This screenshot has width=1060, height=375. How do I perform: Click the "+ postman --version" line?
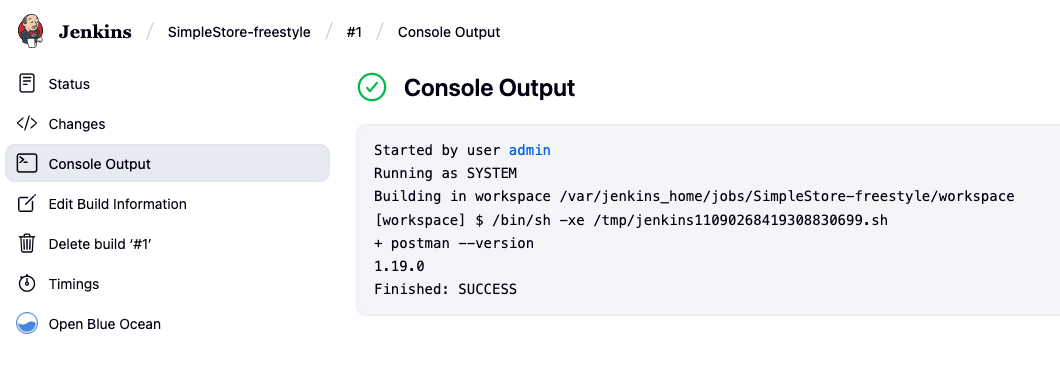coord(454,243)
